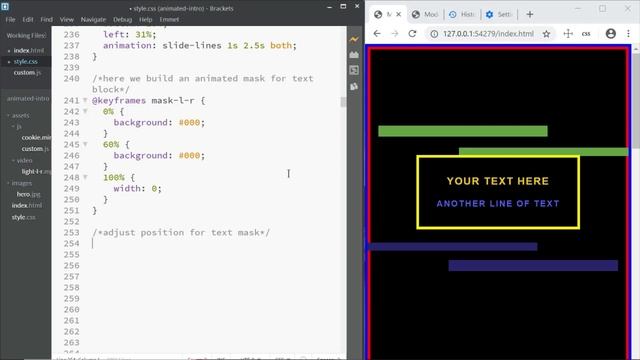Viewport: 640px width, 360px height.
Task: Open custom.js in the js folder
Action: pos(35,149)
